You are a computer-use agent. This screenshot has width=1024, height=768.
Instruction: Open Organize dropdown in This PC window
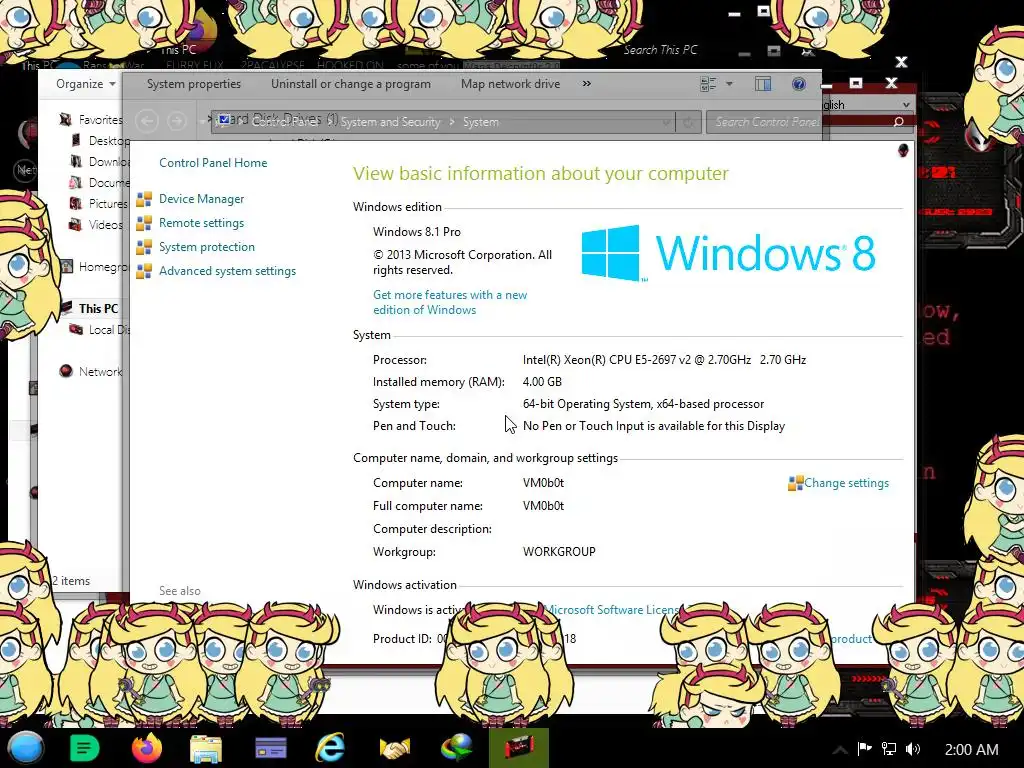point(86,84)
